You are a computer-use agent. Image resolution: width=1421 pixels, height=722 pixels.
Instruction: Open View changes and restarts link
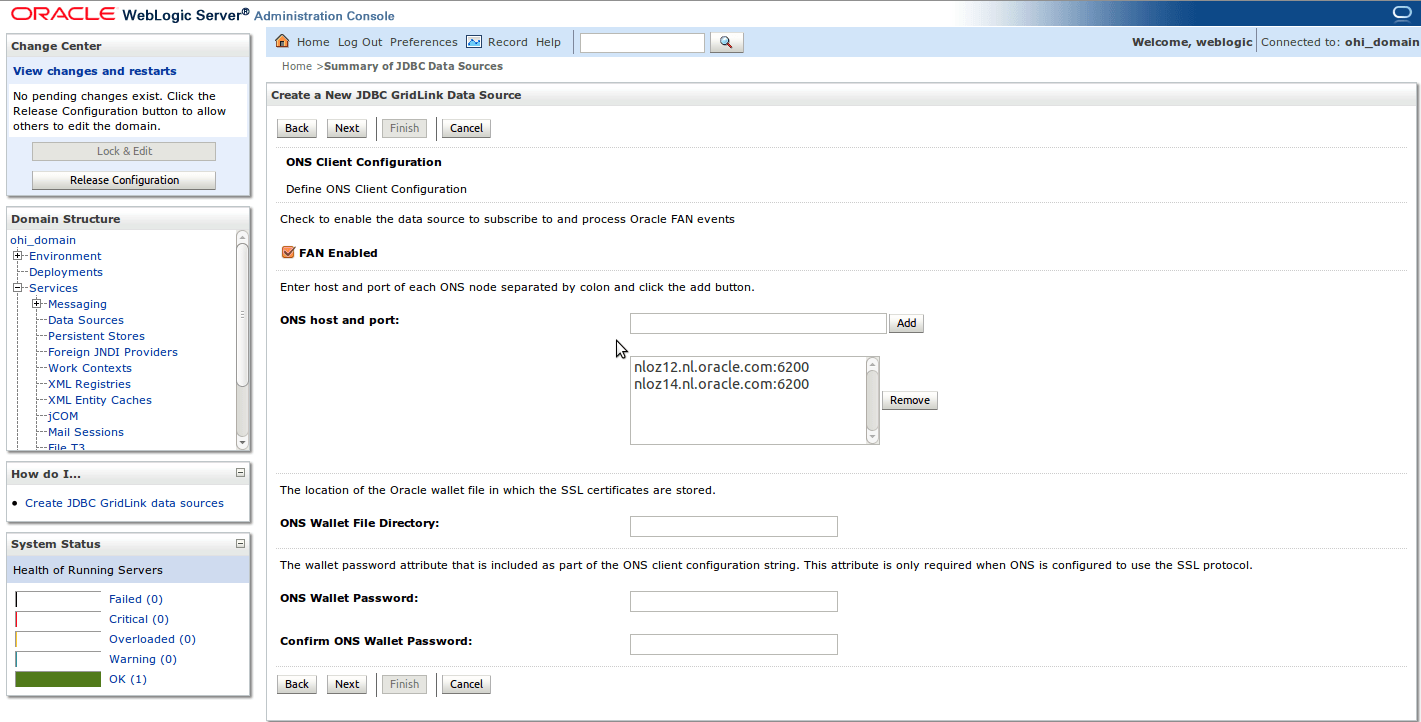94,71
